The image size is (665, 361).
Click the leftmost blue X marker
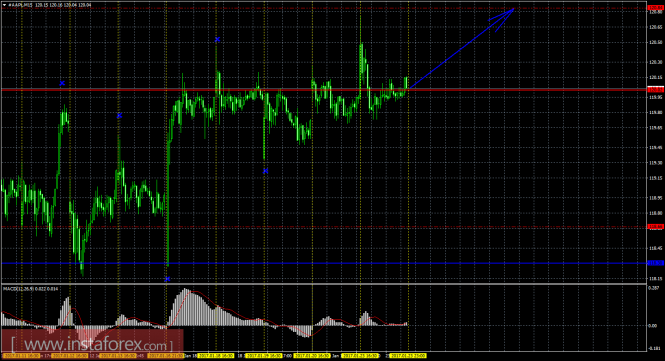click(62, 83)
